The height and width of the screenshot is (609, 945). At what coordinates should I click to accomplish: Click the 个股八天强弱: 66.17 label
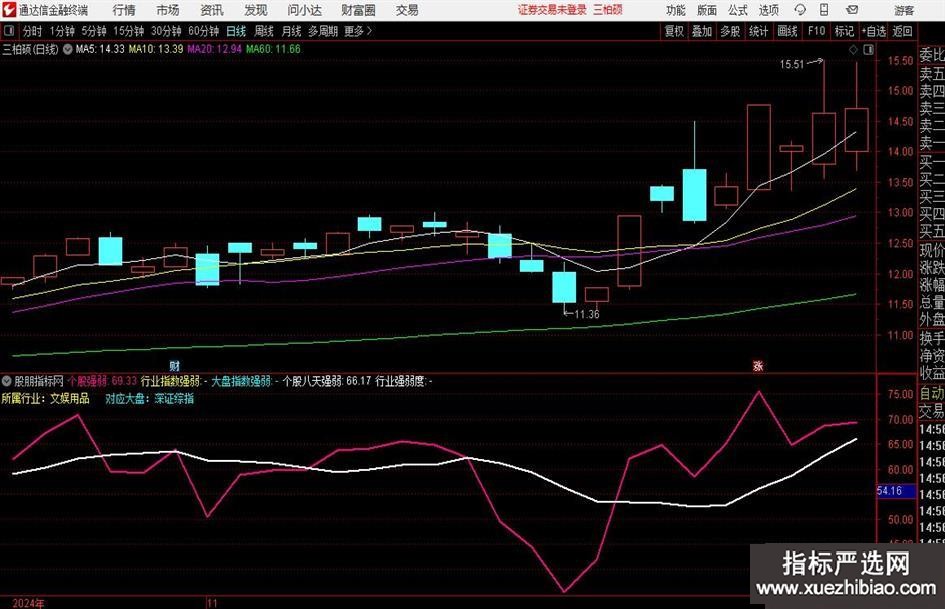pyautogui.click(x=326, y=381)
